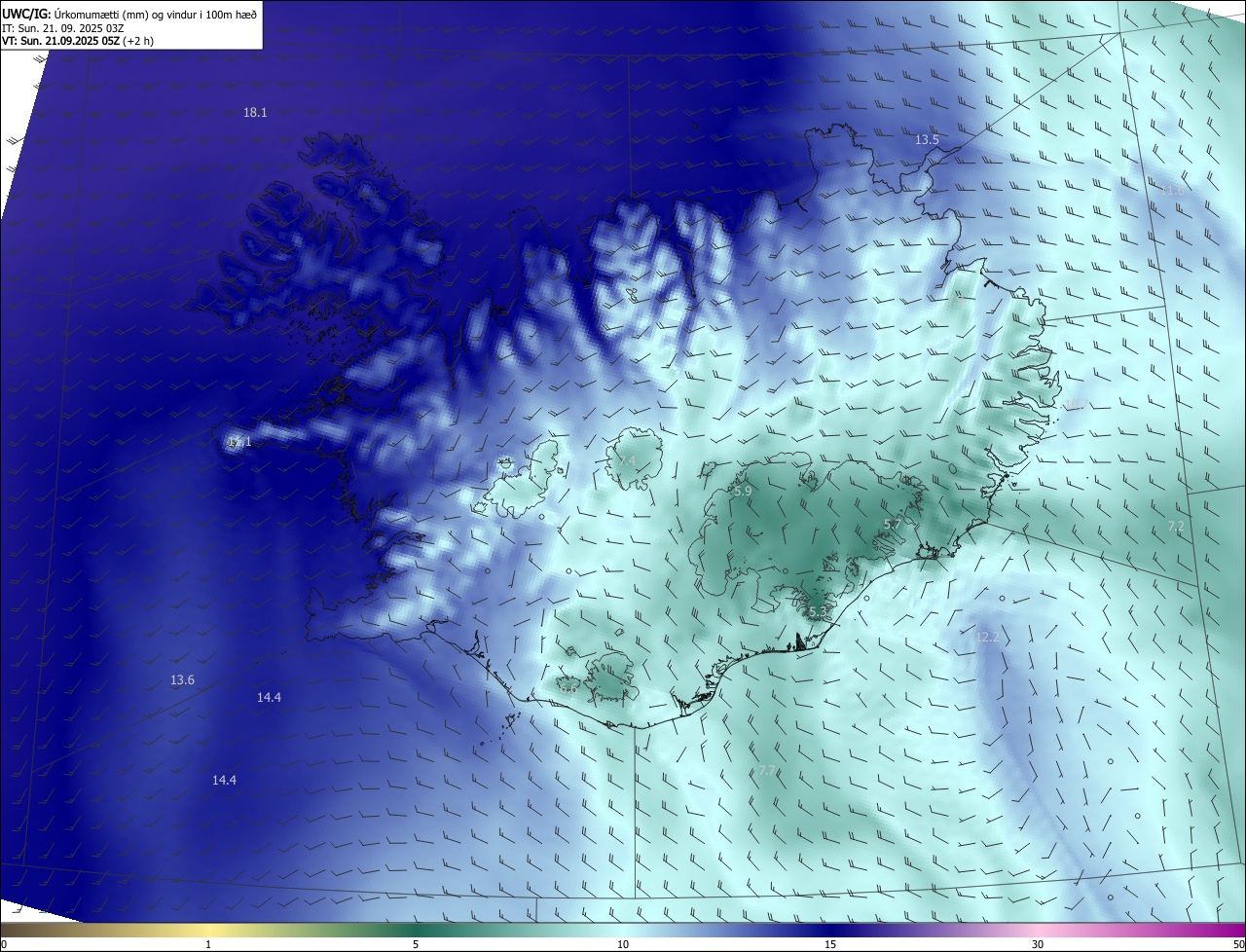
Task: Click the 18.1 value on the map
Action: pos(255,113)
